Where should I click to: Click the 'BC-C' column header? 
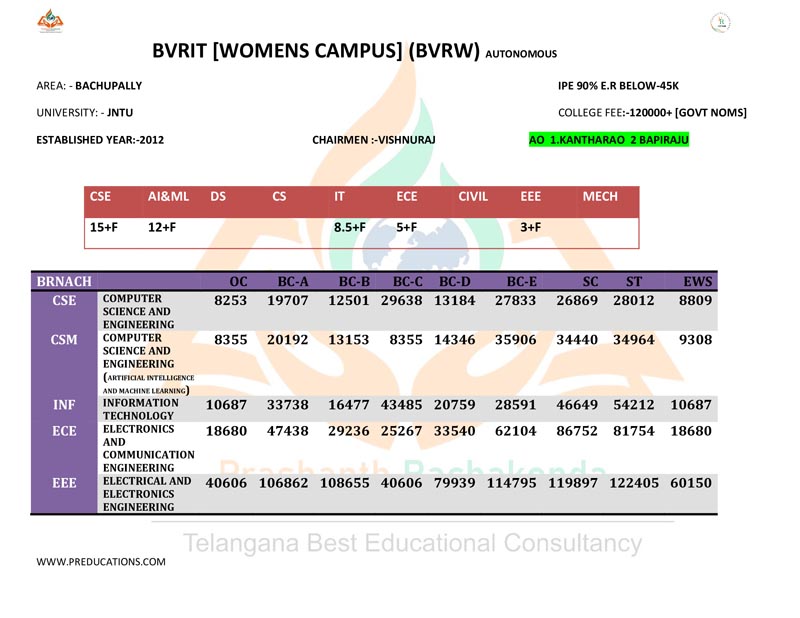click(x=408, y=282)
